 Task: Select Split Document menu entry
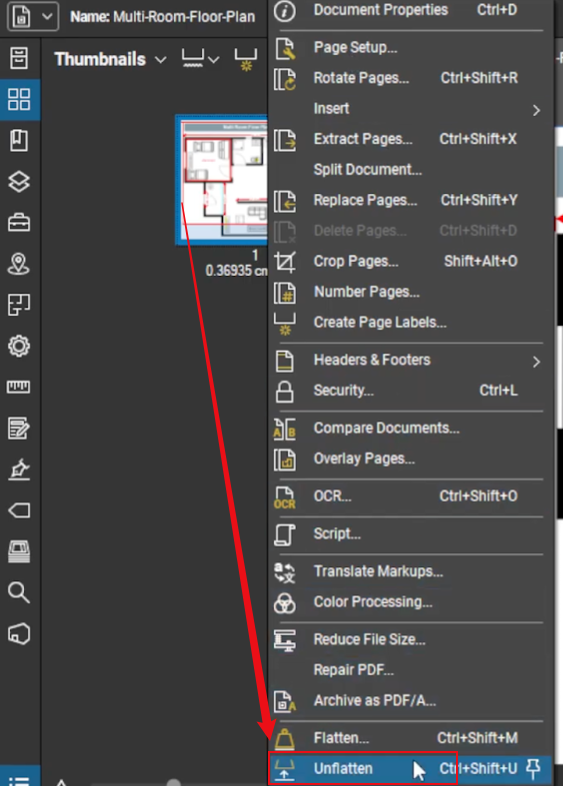tap(410, 169)
